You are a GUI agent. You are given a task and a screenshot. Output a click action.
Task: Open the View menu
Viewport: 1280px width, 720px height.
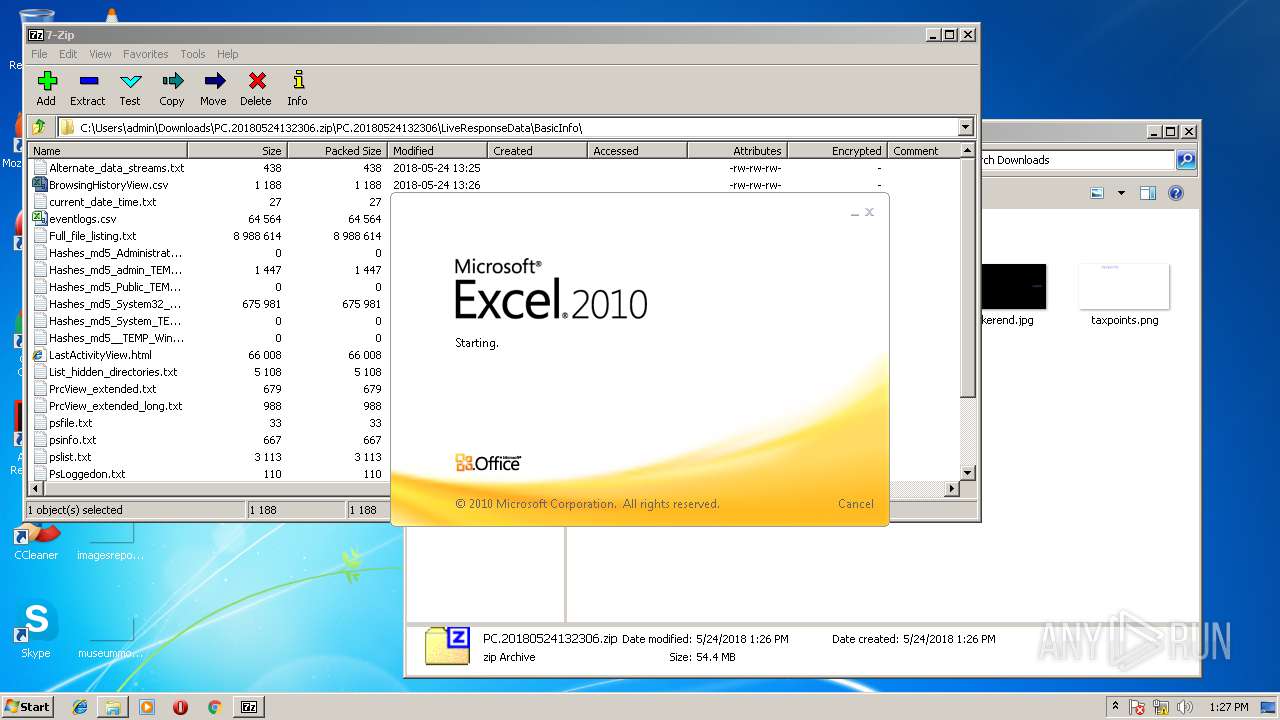tap(100, 54)
